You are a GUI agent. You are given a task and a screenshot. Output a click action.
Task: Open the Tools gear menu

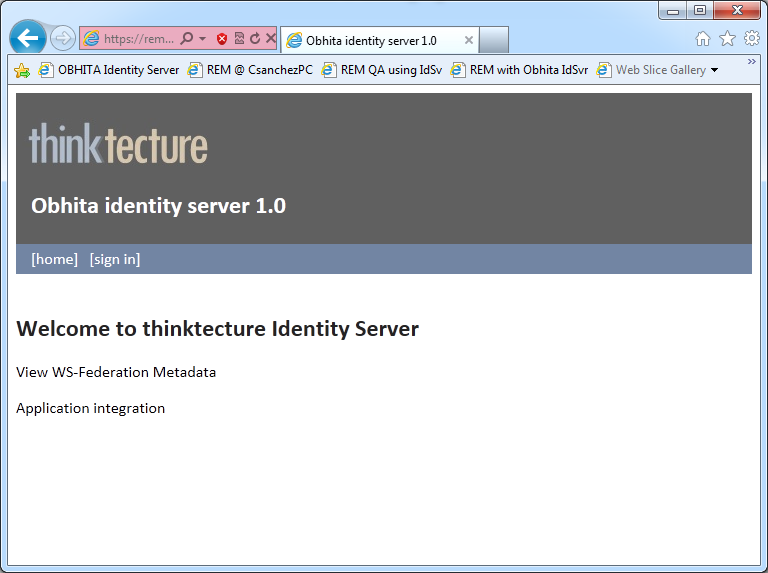click(x=751, y=38)
